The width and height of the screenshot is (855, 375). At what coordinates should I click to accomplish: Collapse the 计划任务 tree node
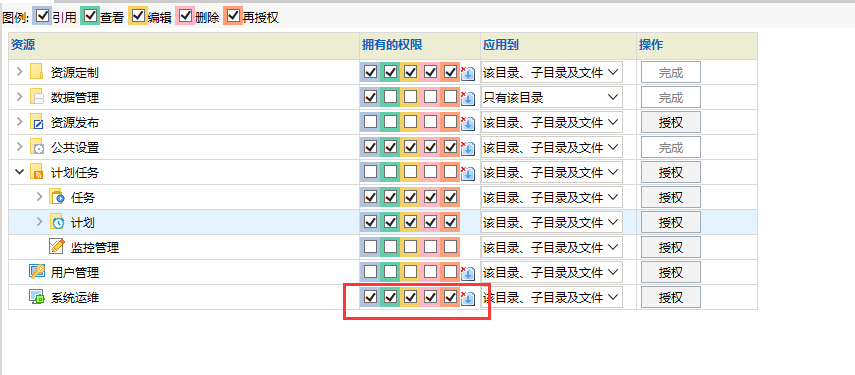click(x=19, y=172)
